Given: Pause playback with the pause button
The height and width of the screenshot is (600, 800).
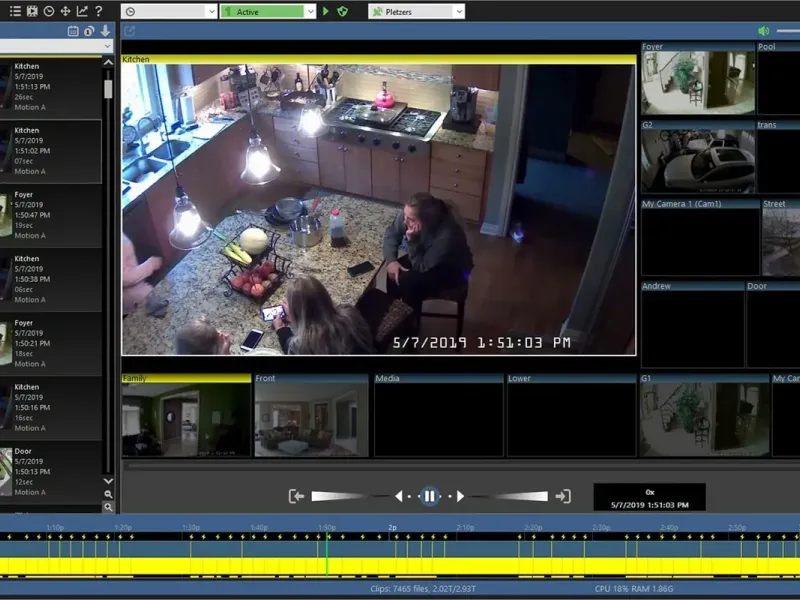Looking at the screenshot, I should (x=430, y=496).
